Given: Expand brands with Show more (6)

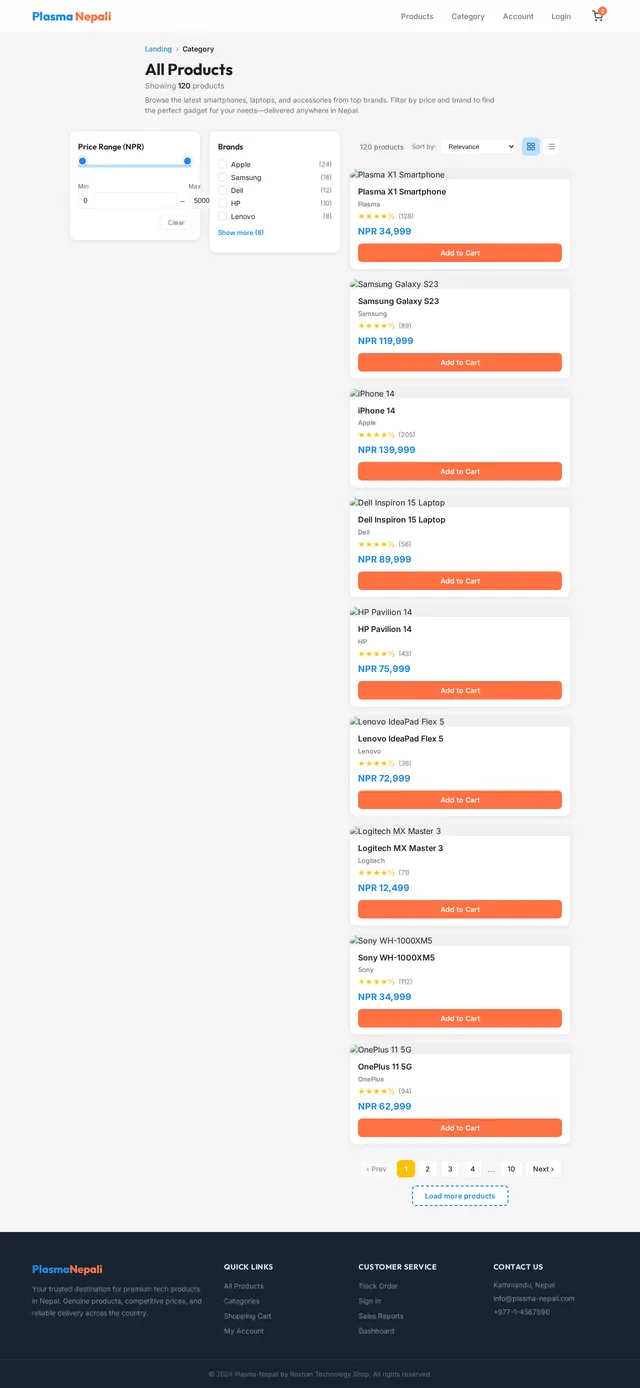Looking at the screenshot, I should [x=241, y=233].
